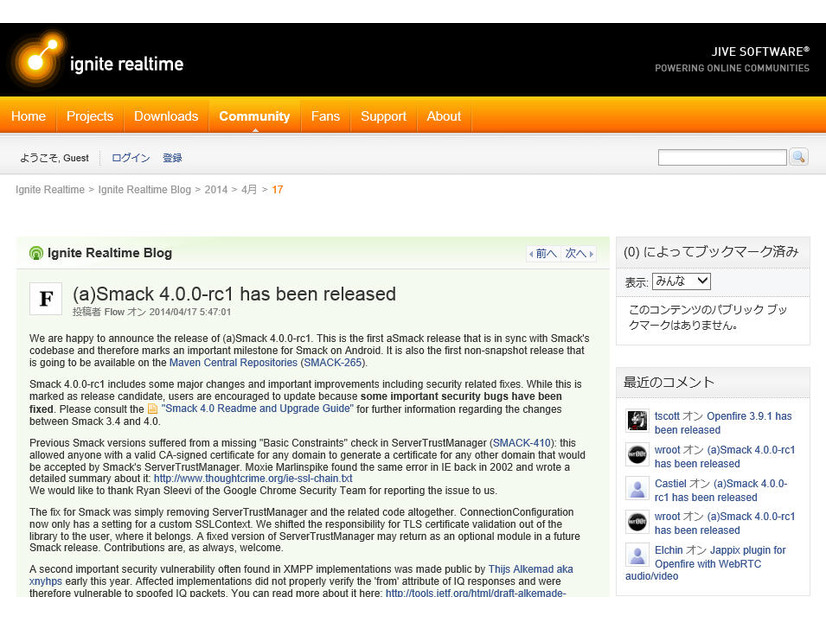Image resolution: width=826 pixels, height=620 pixels.
Task: Click the 2014 breadcrumb link
Action: tap(215, 189)
